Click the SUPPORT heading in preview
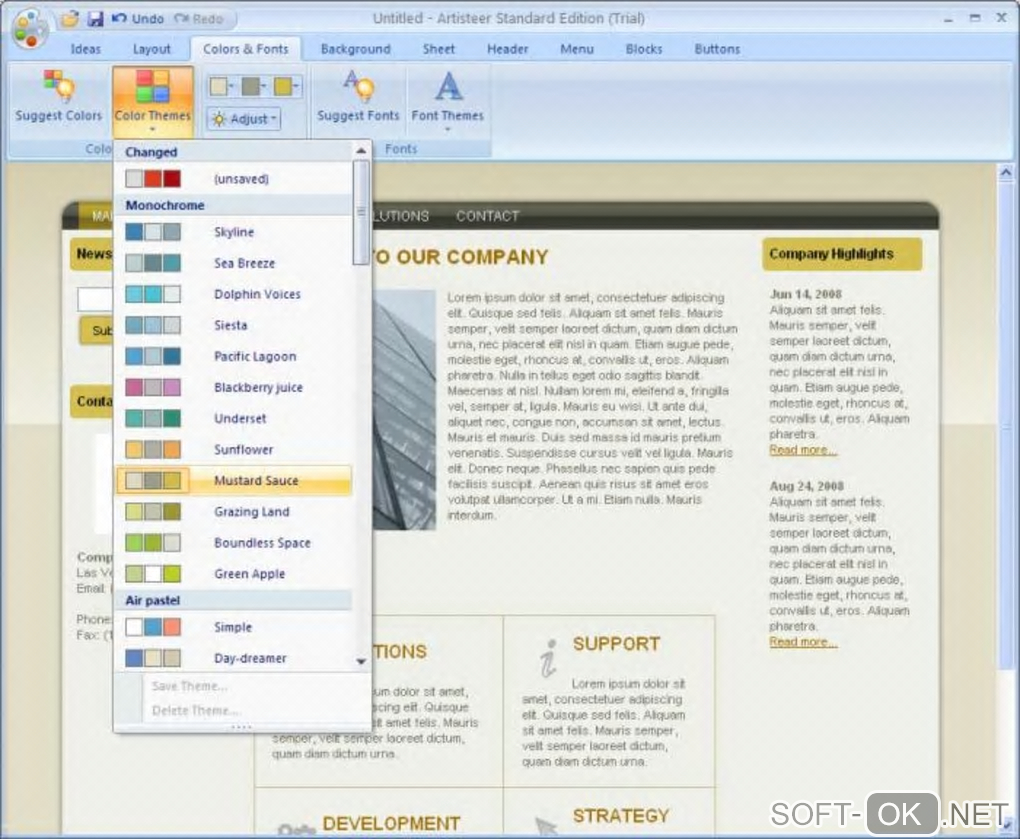 (617, 644)
